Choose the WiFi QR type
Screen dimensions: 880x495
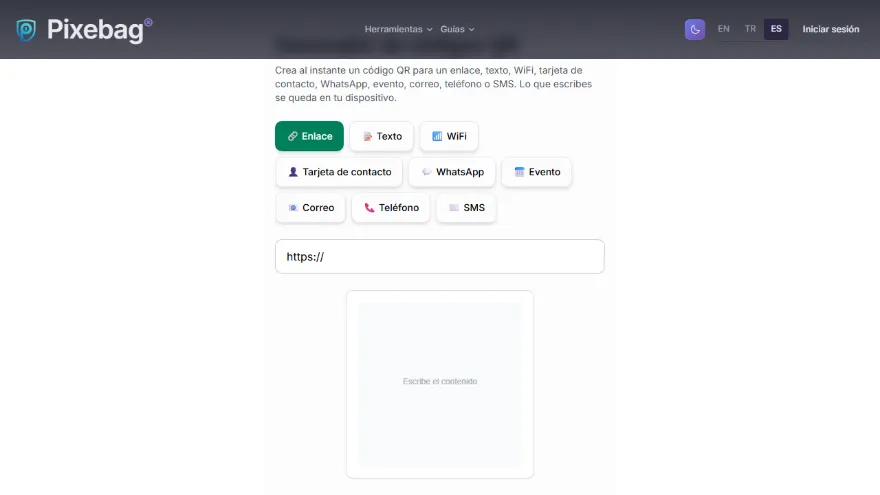click(x=449, y=136)
